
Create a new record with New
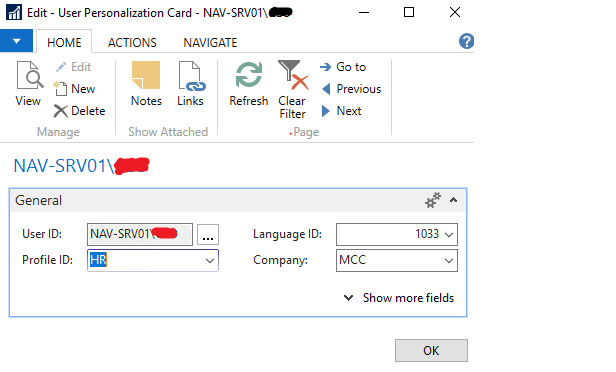[75, 89]
